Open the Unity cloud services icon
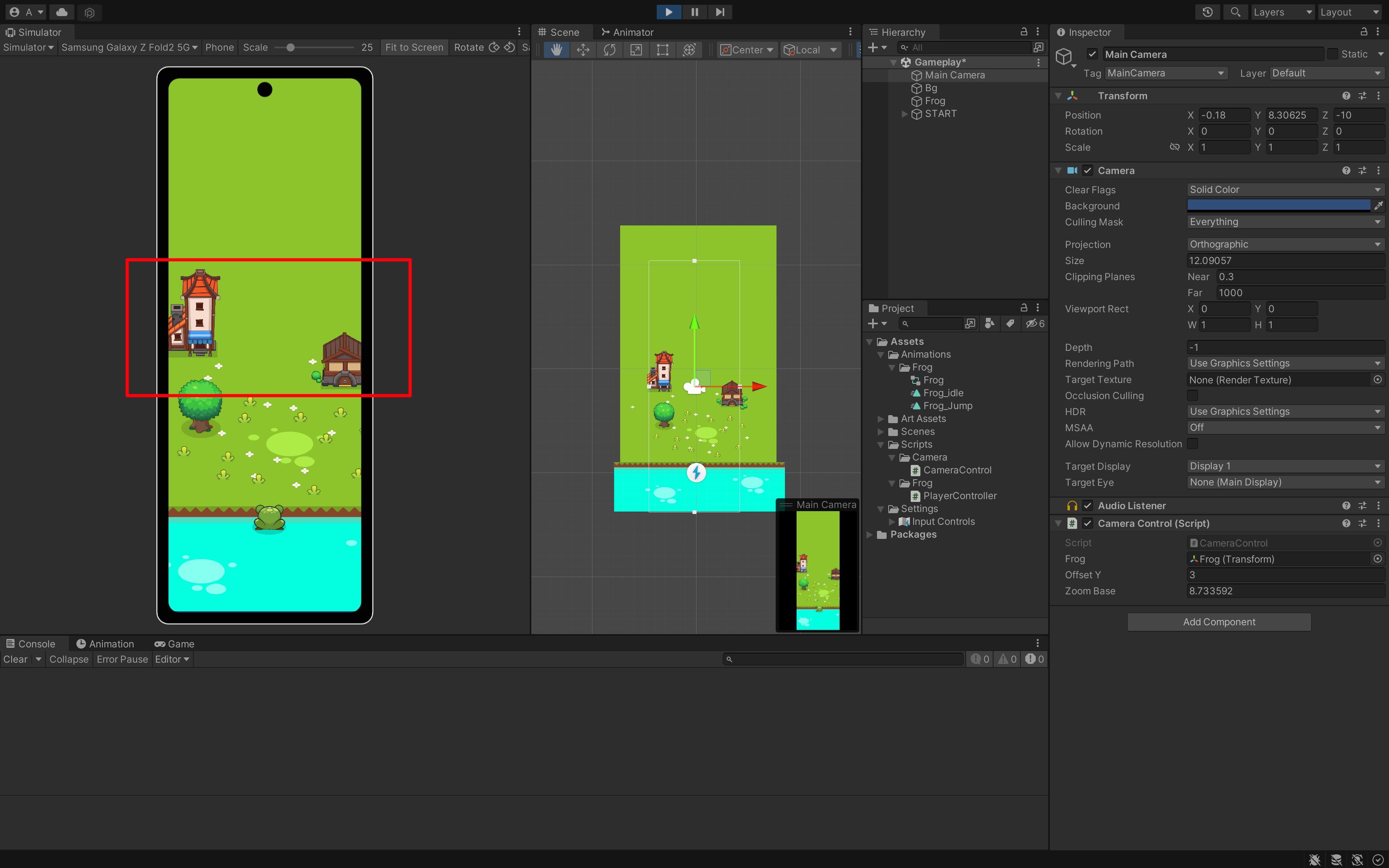 (x=62, y=12)
